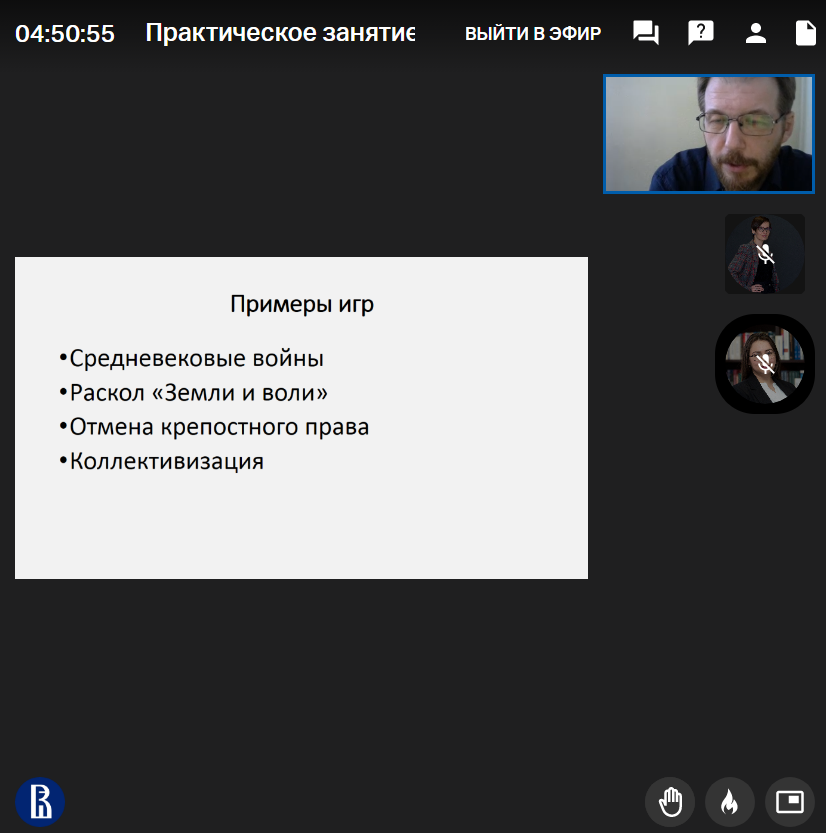Viewport: 826px width, 833px height.
Task: Click the bullet Раскол «Земли и воли»
Action: [198, 392]
